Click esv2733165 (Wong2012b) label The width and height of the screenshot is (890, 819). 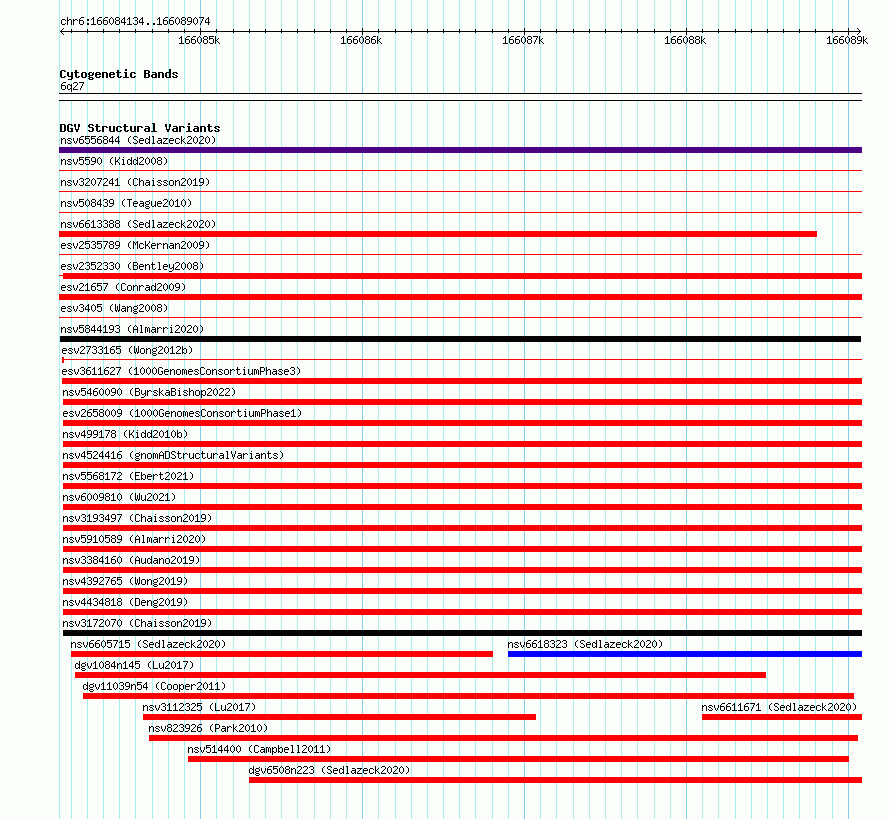click(127, 350)
